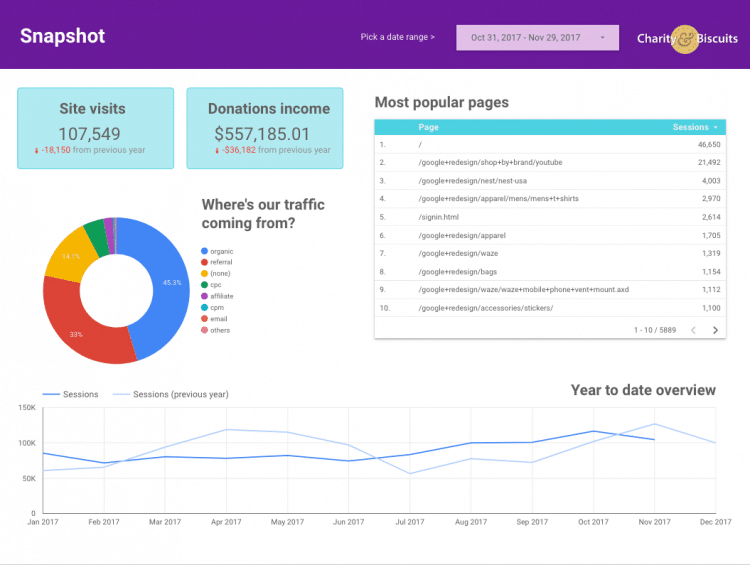
Task: Click the (none) legend color dot
Action: pos(204,274)
